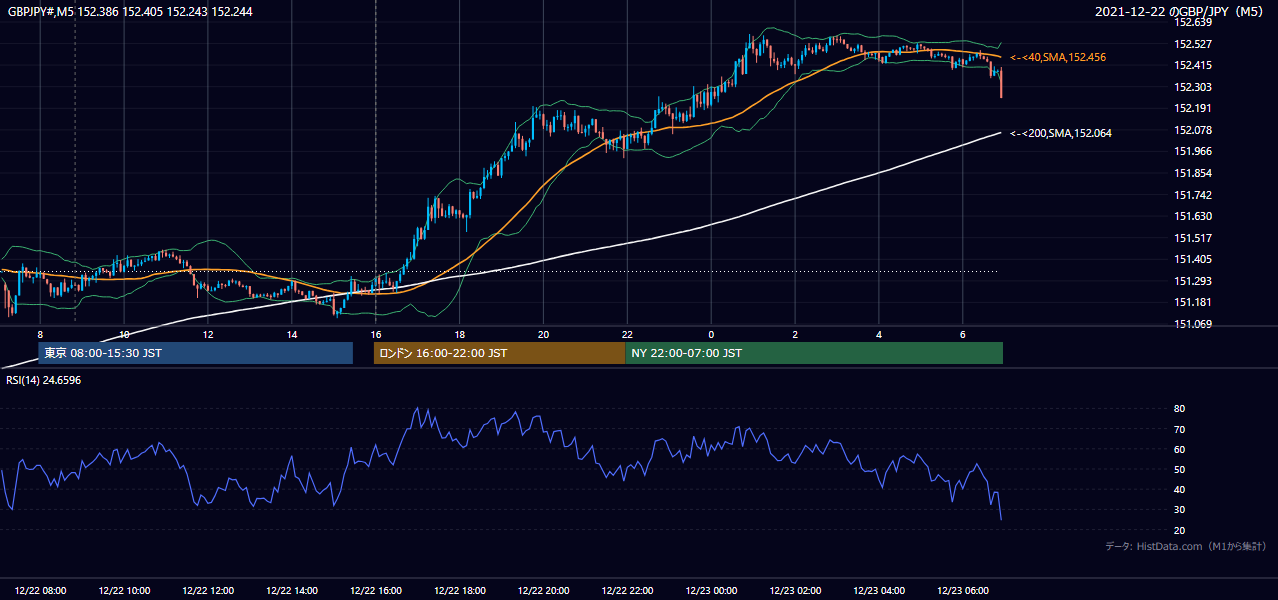The image size is (1278, 600).
Task: Click the 2021-12-22 GBP/JPY (M5) chart title
Action: (1181, 11)
